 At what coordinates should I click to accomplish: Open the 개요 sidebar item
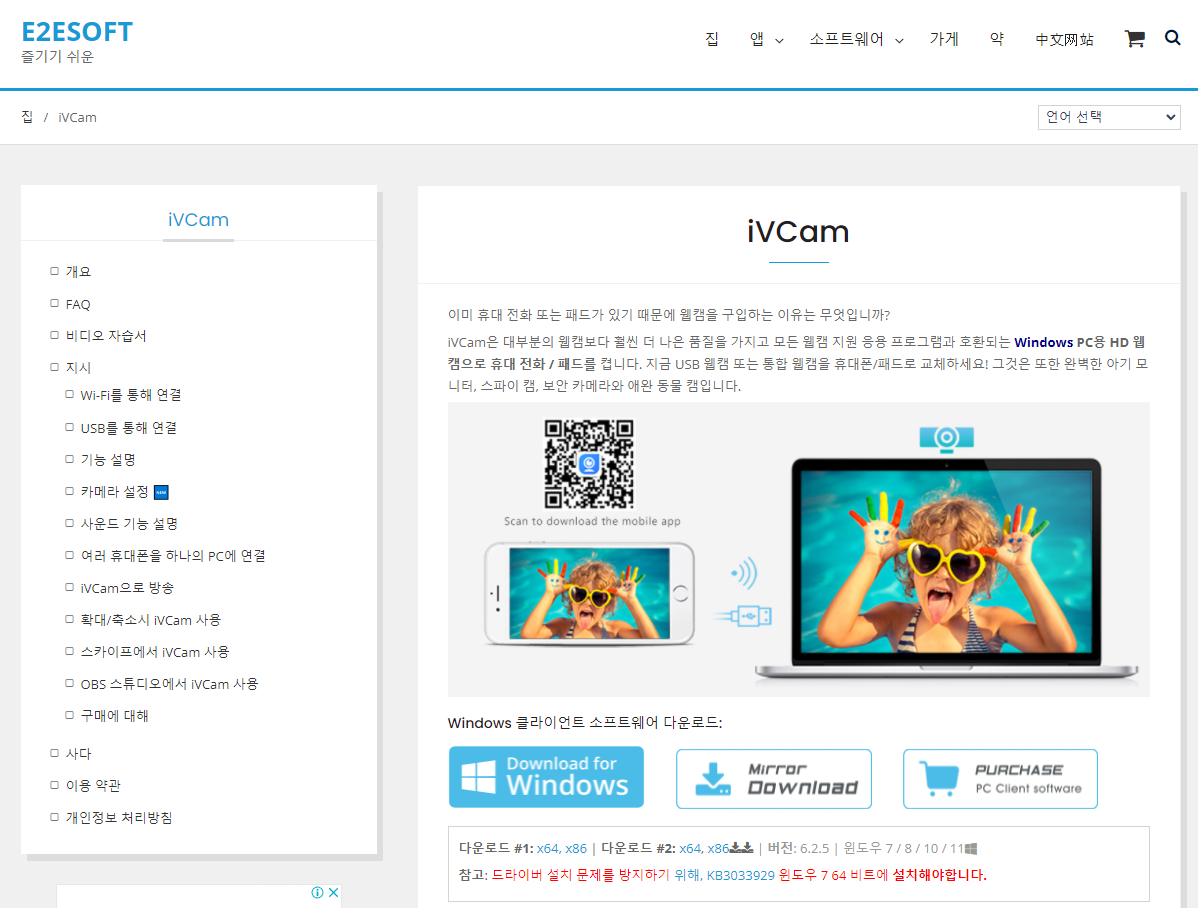coord(78,272)
